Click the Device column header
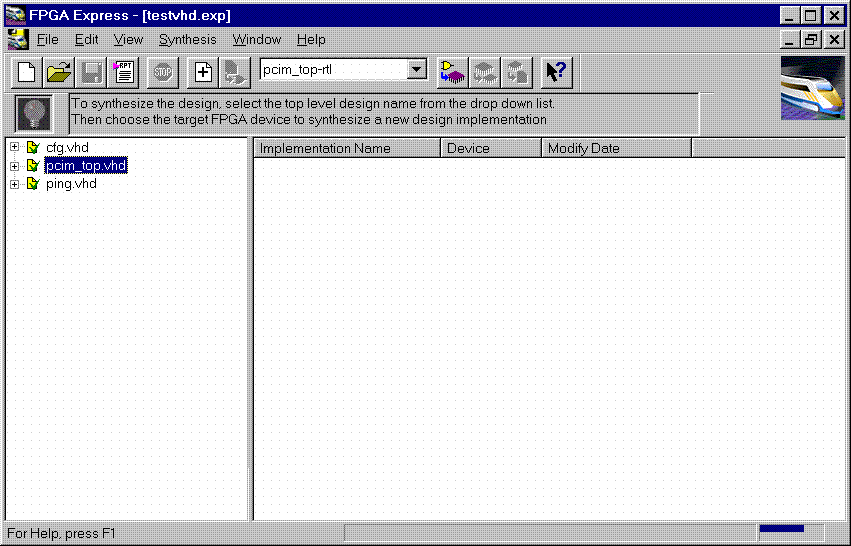 point(491,148)
